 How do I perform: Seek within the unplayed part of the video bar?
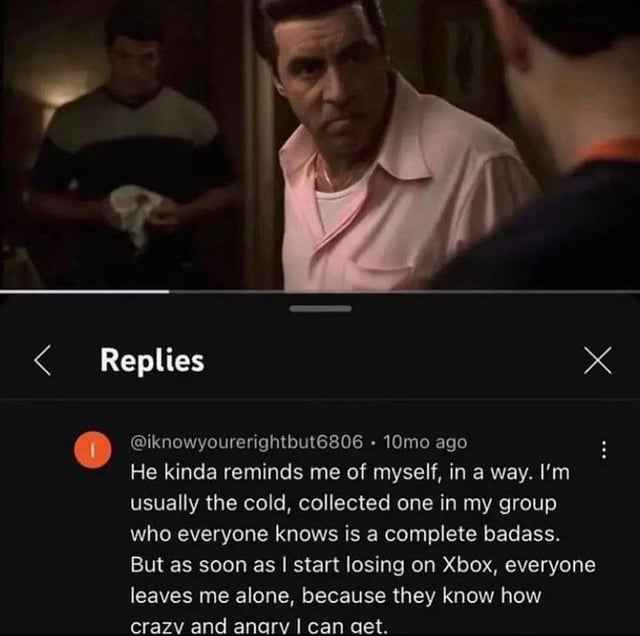tap(404, 291)
